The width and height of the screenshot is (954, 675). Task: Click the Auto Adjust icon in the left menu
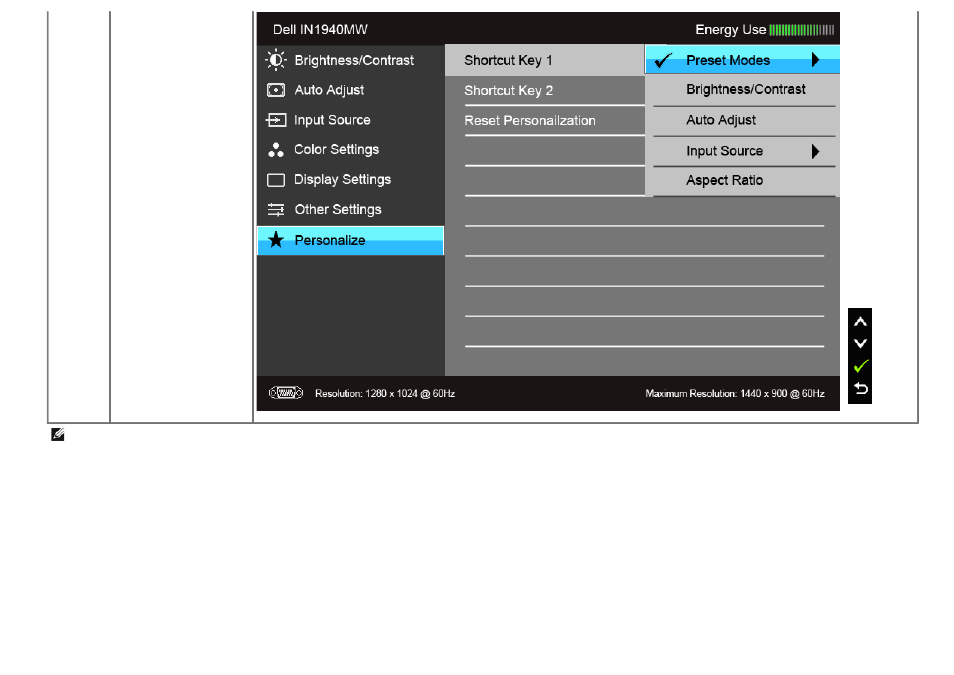pyautogui.click(x=276, y=90)
